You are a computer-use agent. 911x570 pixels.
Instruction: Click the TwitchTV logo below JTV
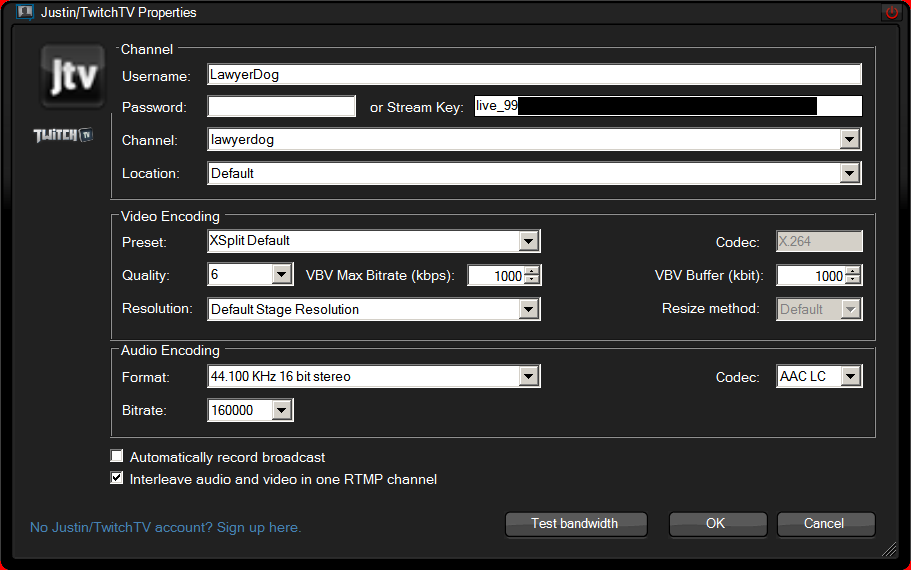(x=63, y=135)
